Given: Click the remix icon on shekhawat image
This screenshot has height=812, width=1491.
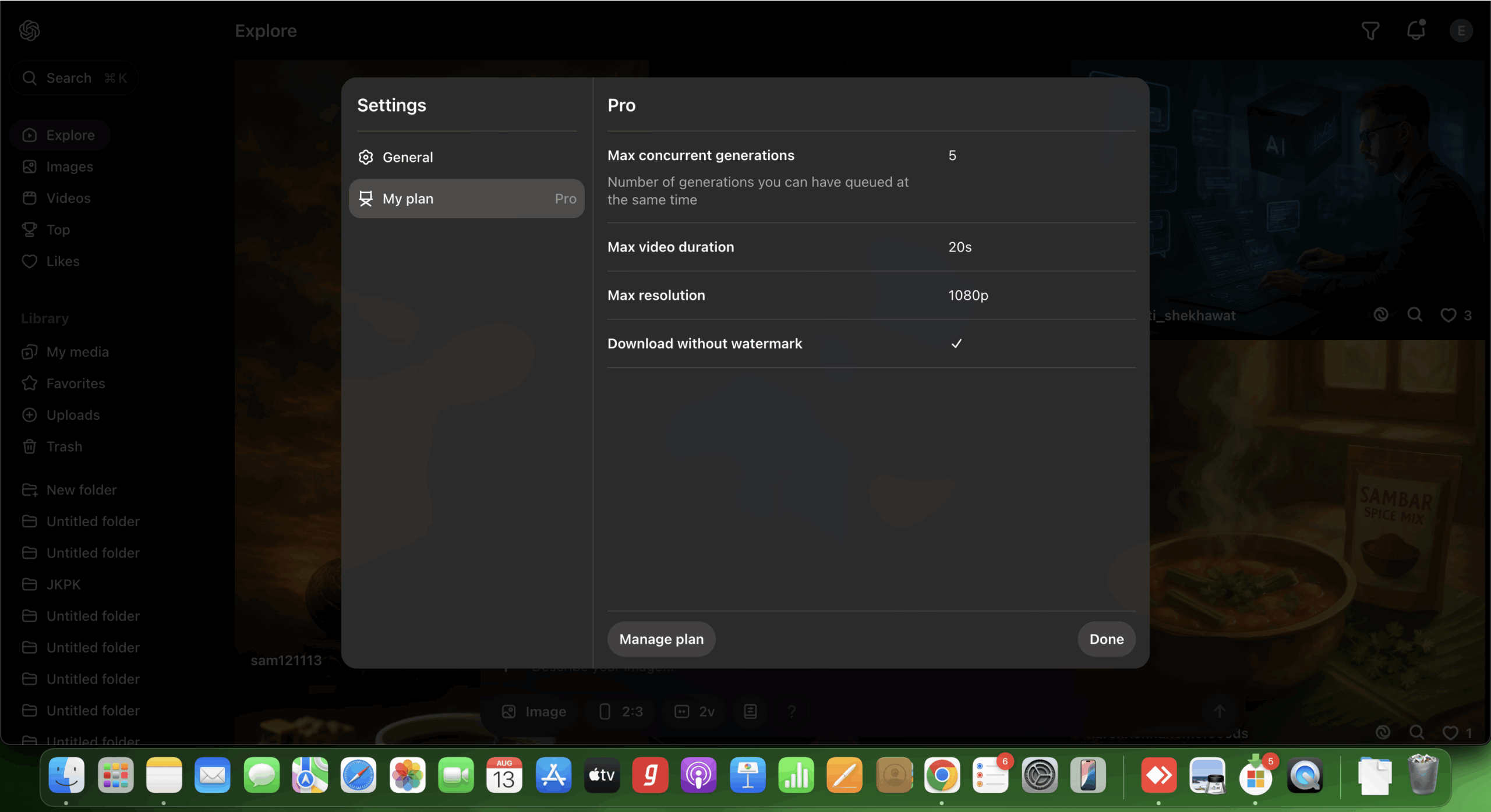Looking at the screenshot, I should pyautogui.click(x=1381, y=315).
